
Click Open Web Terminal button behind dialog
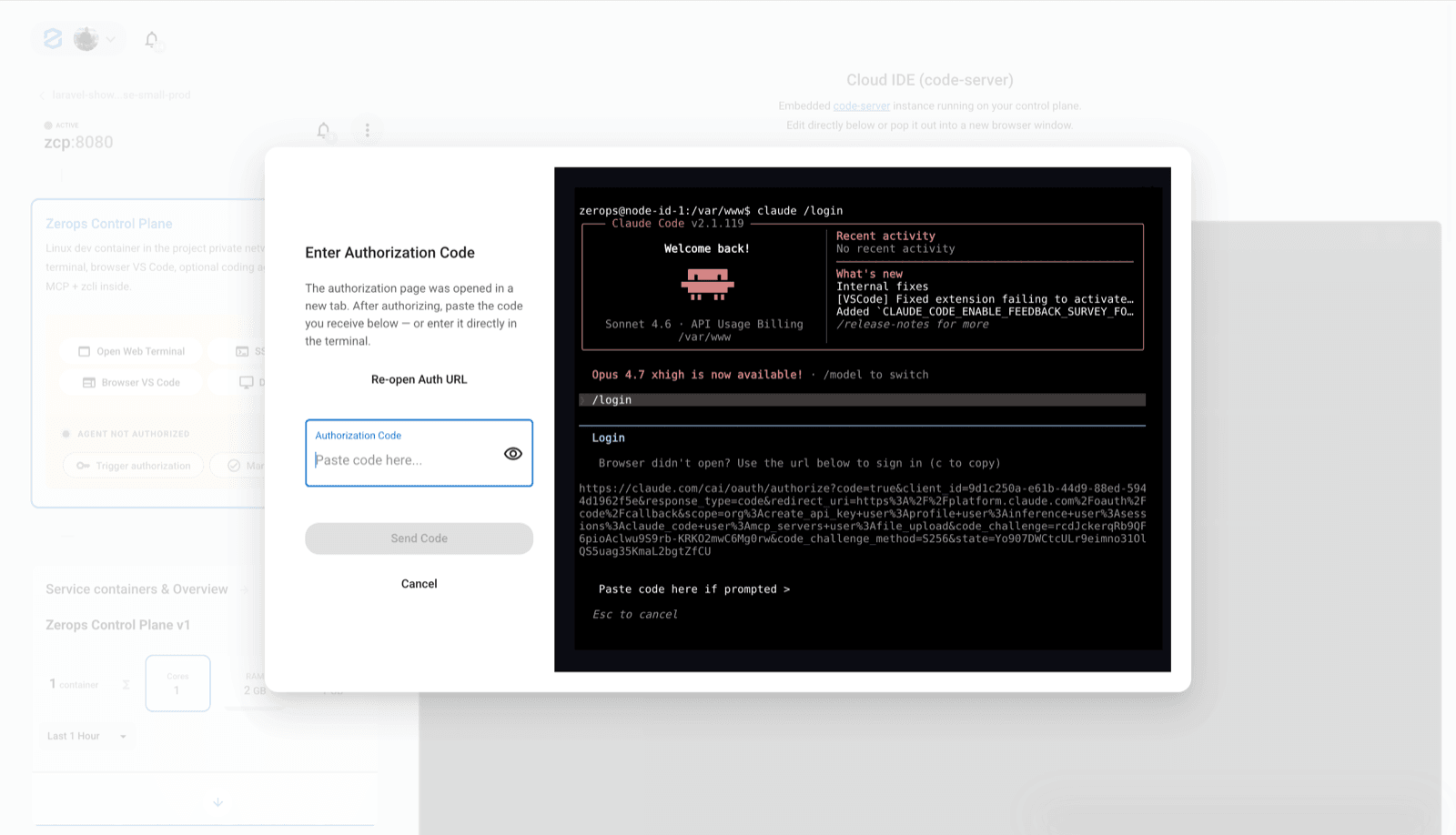[132, 351]
